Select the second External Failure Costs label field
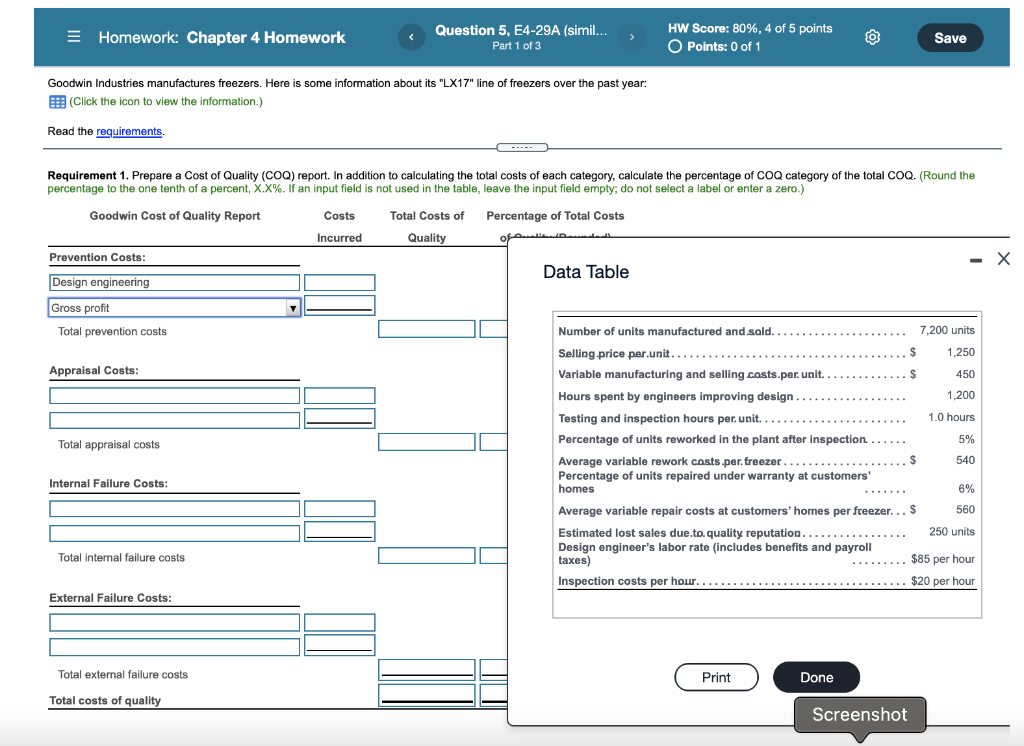Image resolution: width=1024 pixels, height=746 pixels. tap(174, 647)
